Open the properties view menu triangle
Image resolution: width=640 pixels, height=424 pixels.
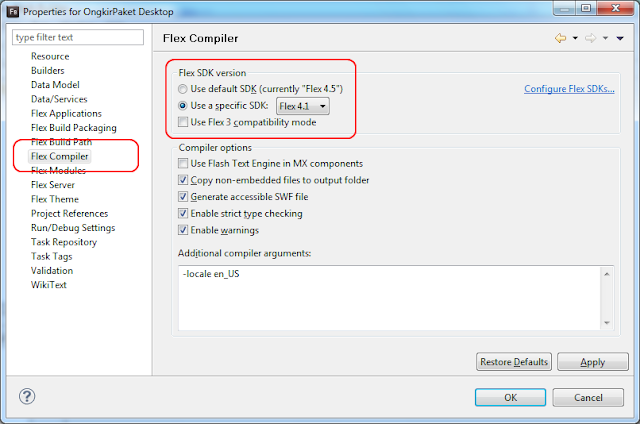(620, 38)
